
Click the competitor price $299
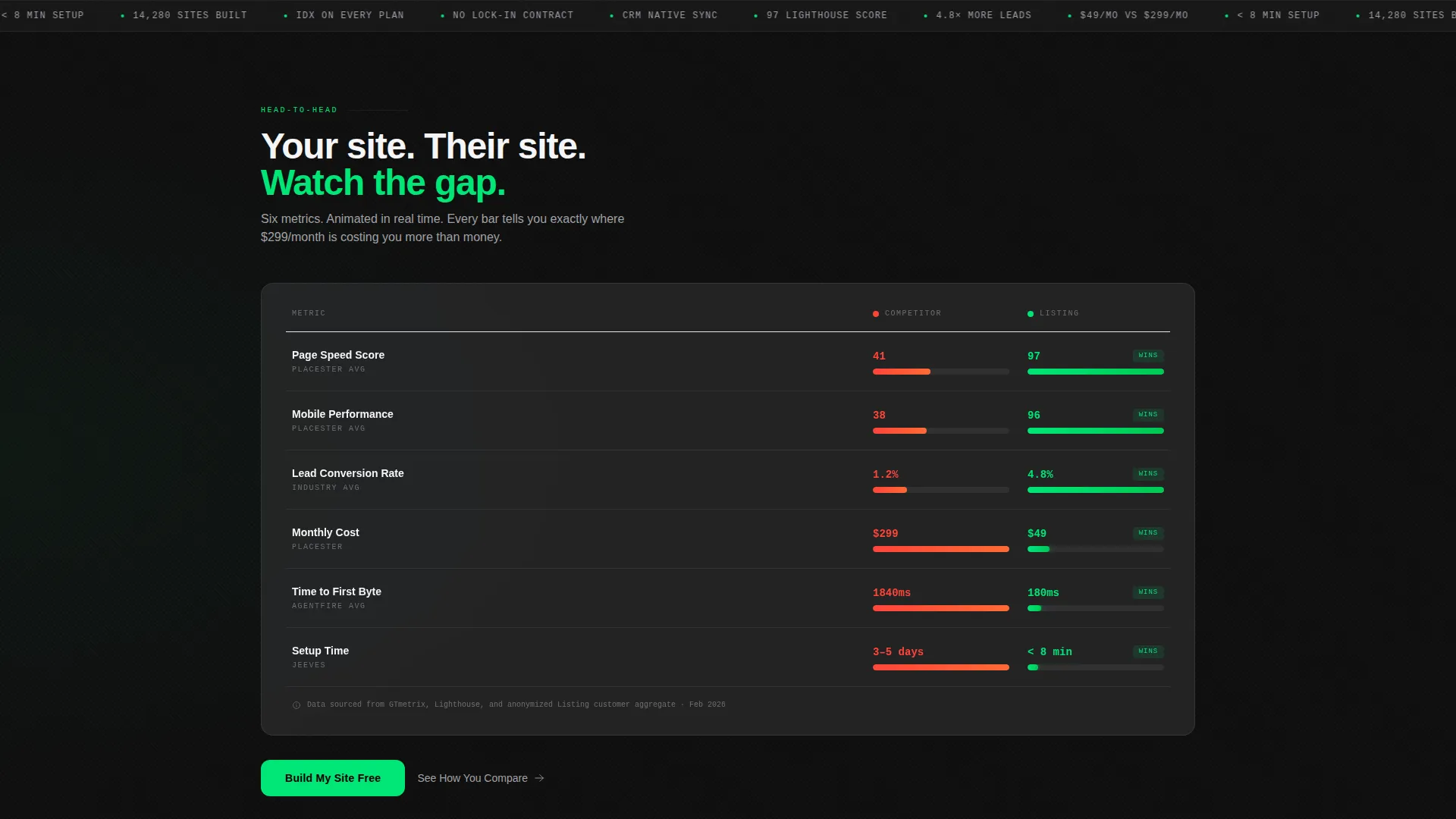886,533
